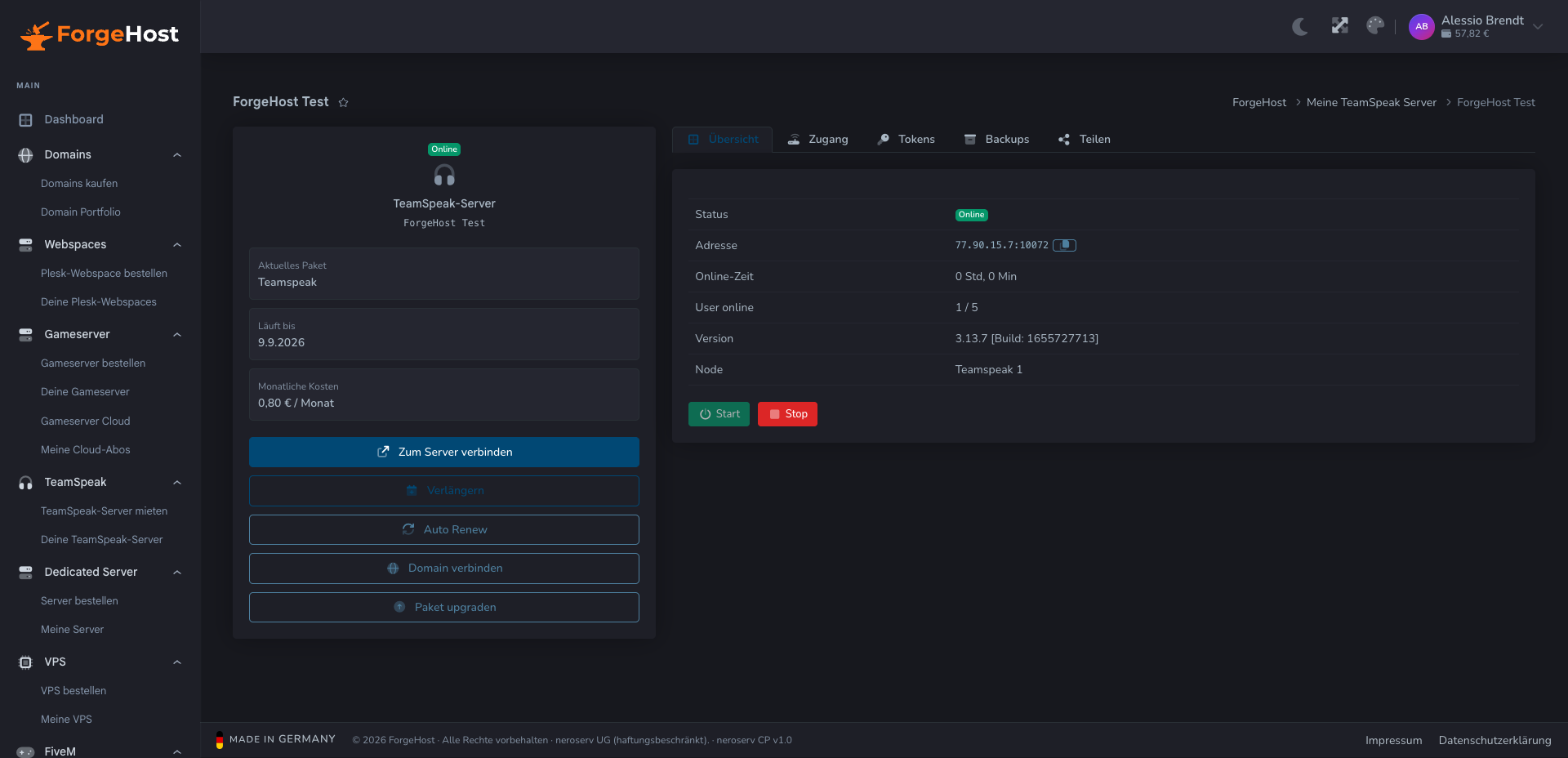Open VPS bestellen

pyautogui.click(x=73, y=691)
